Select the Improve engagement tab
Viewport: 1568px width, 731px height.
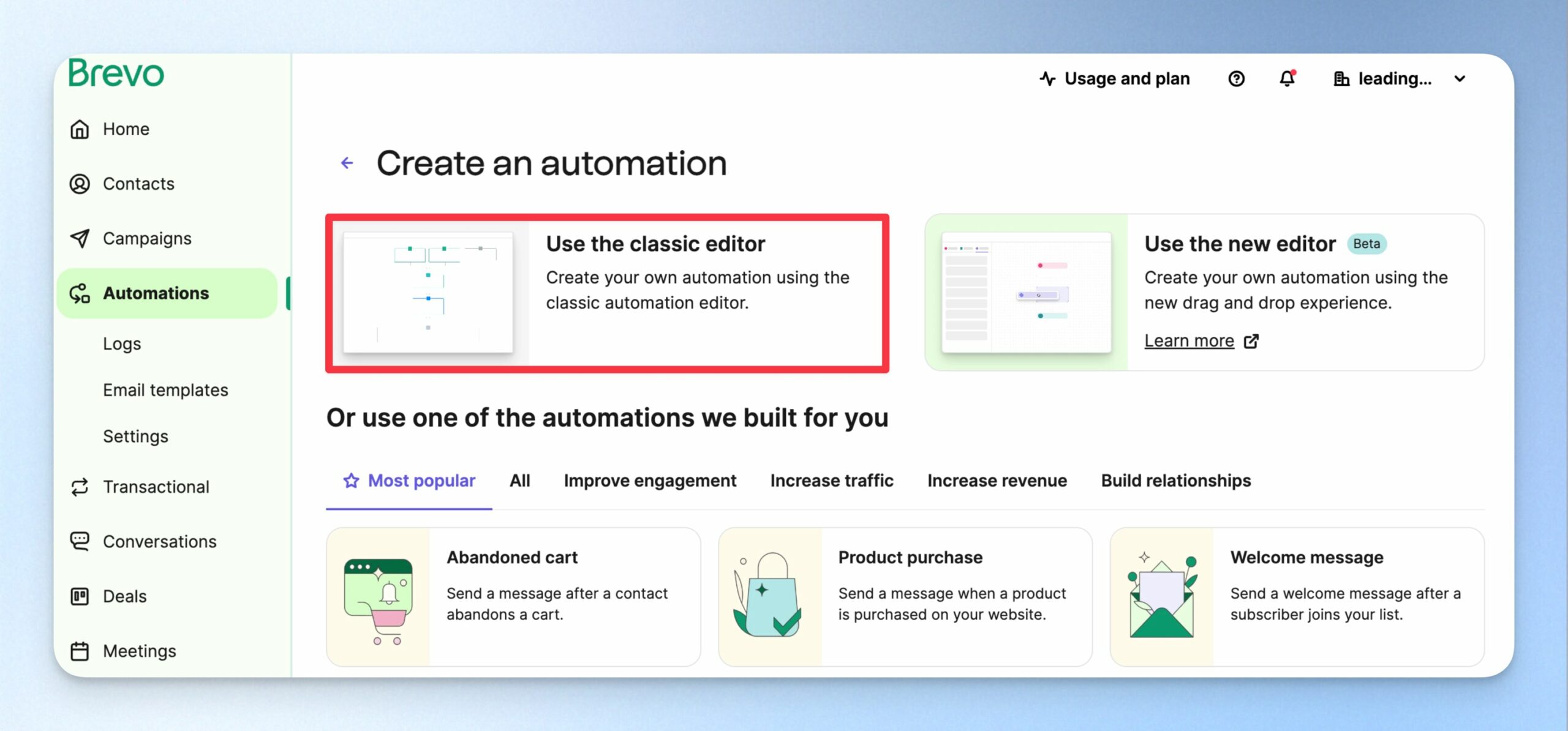650,481
